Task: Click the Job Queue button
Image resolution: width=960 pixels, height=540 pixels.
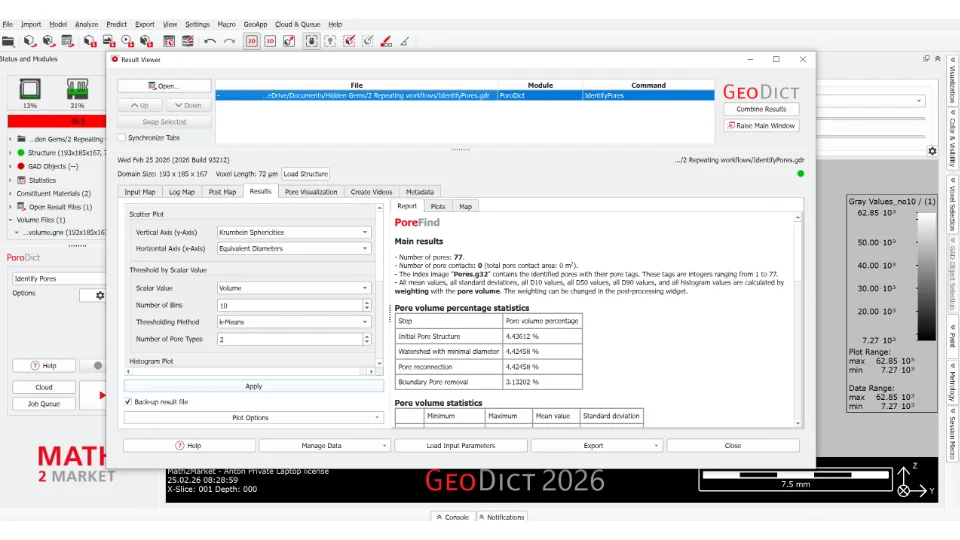Action: tap(44, 404)
